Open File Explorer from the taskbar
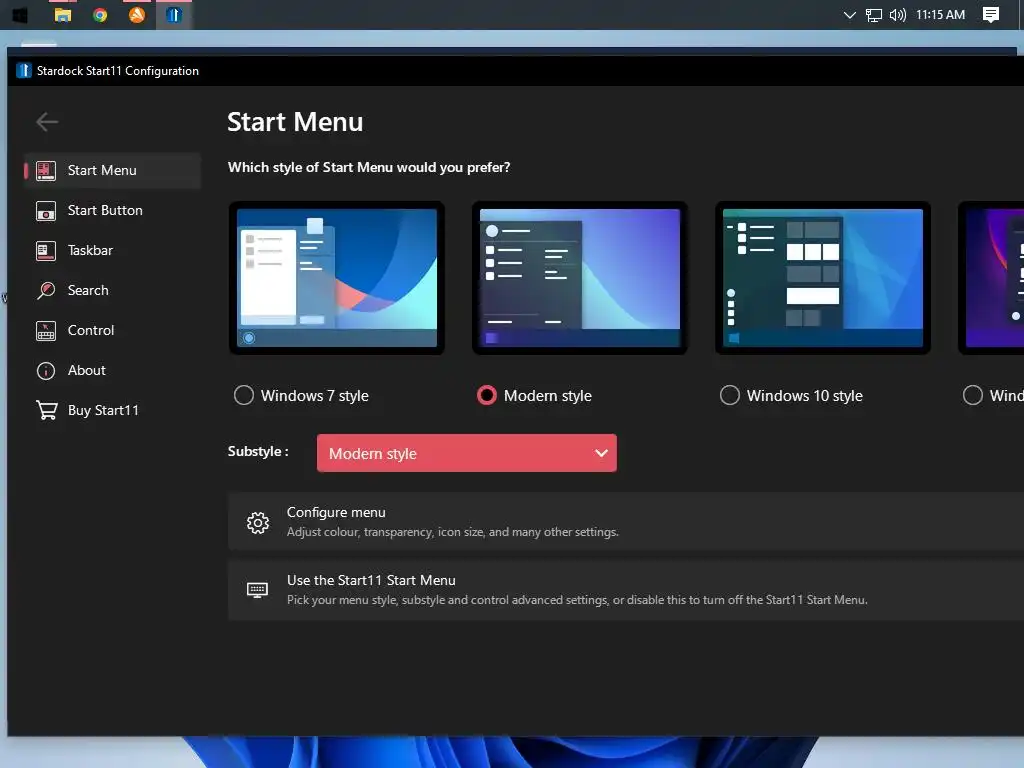The height and width of the screenshot is (768, 1024). 63,14
